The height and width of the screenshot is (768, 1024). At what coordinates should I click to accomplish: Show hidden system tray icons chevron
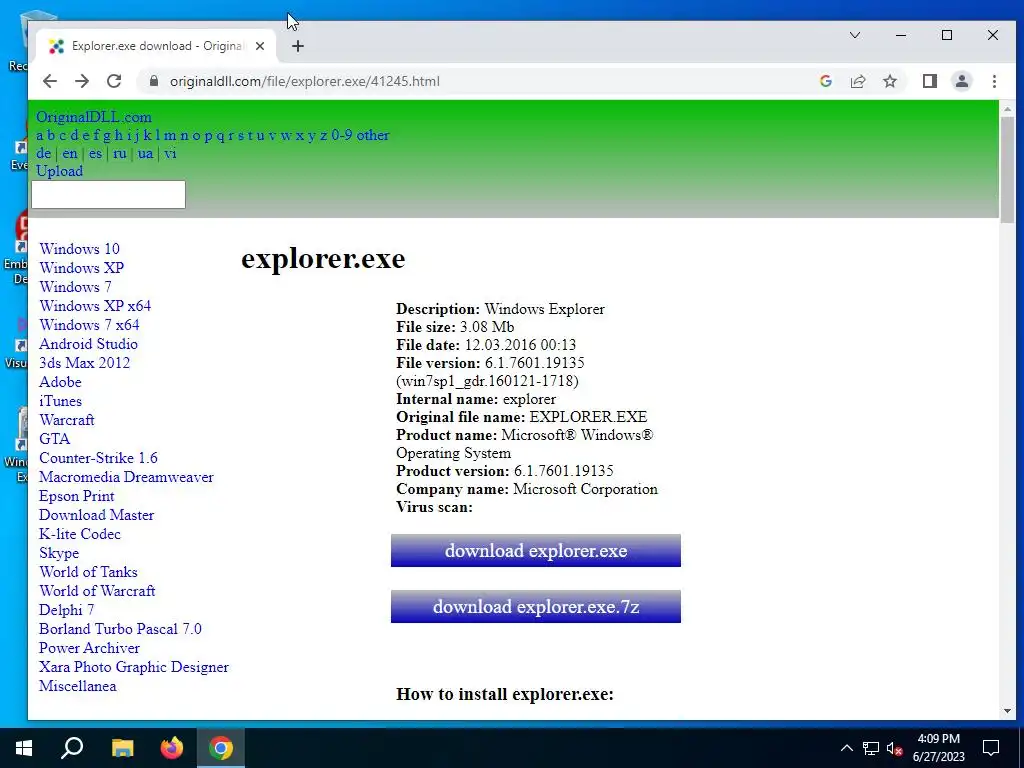pyautogui.click(x=846, y=748)
